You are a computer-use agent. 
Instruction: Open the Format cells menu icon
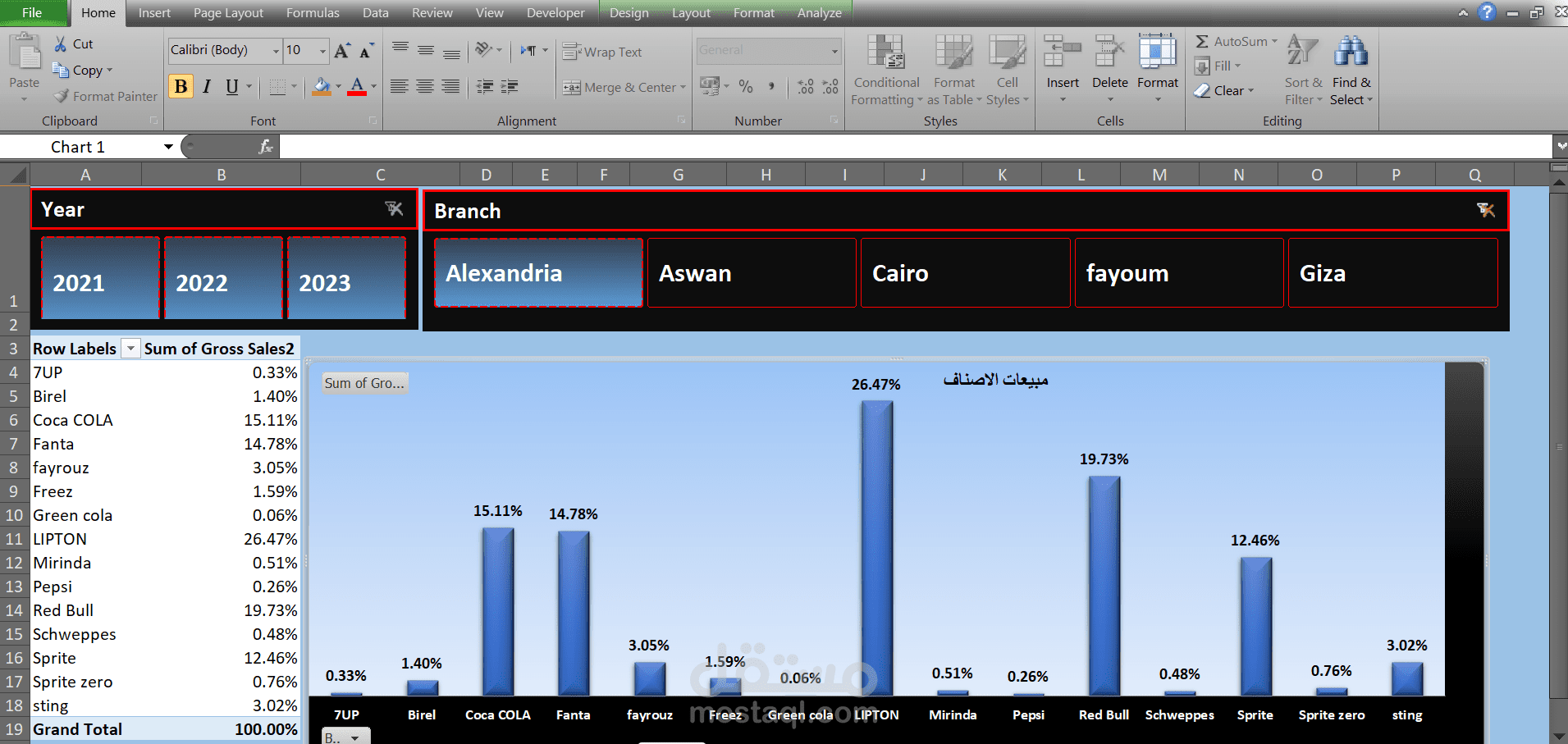pyautogui.click(x=1158, y=51)
